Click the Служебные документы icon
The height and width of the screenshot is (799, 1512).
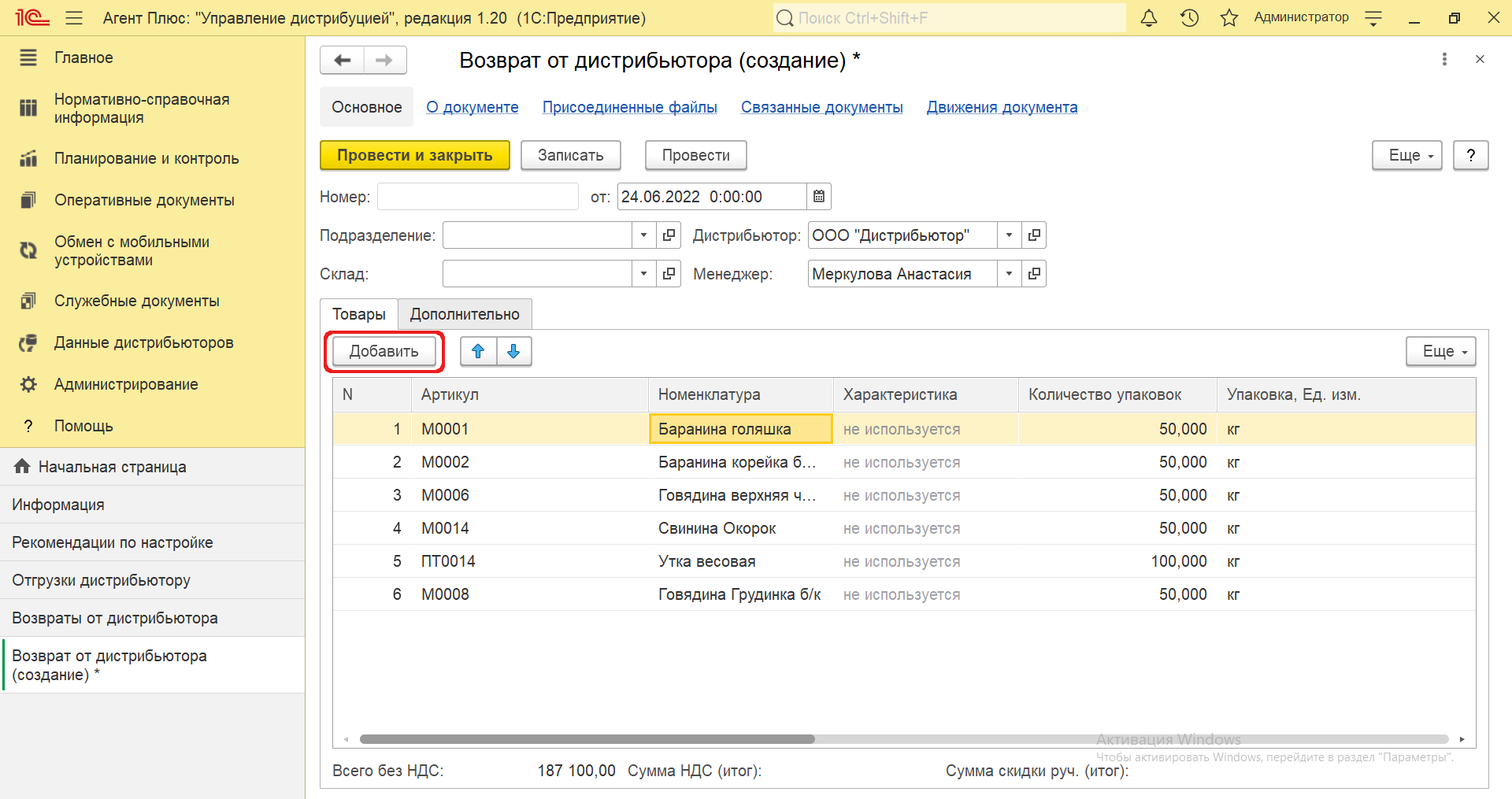click(28, 301)
